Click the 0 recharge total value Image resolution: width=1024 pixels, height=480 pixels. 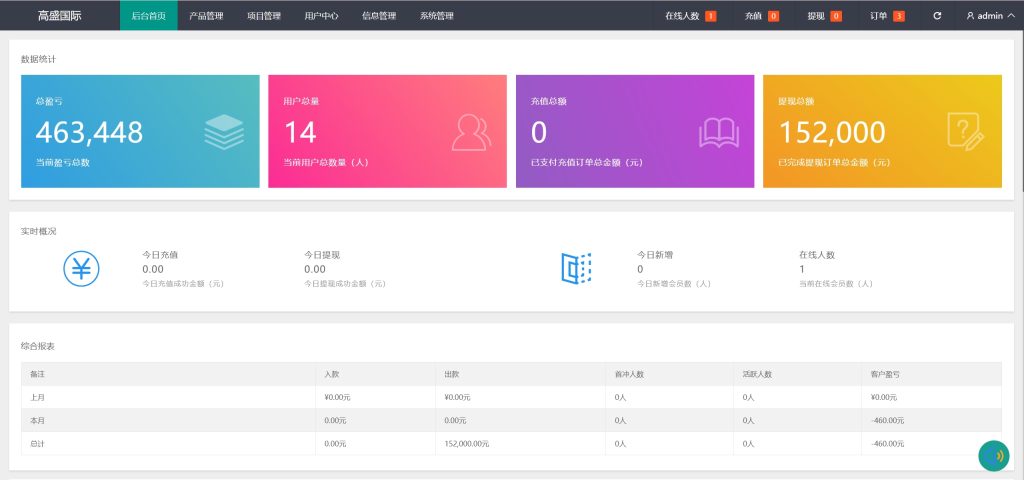click(538, 133)
